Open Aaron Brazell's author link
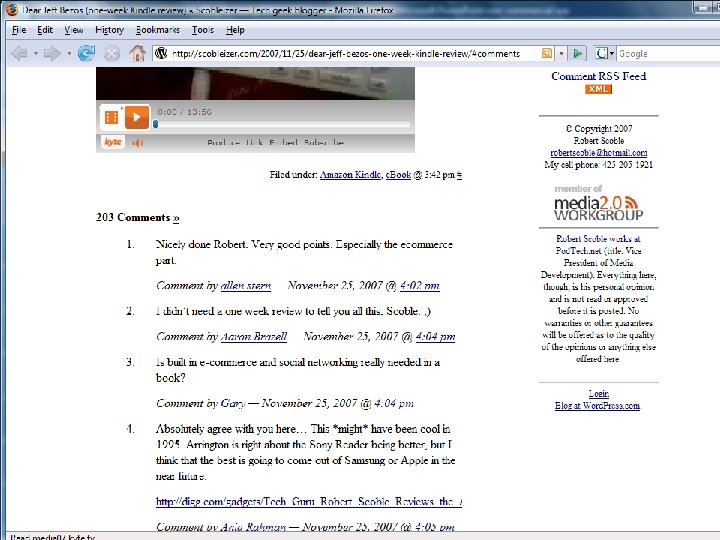Viewport: 720px width, 540px height. coord(254,337)
